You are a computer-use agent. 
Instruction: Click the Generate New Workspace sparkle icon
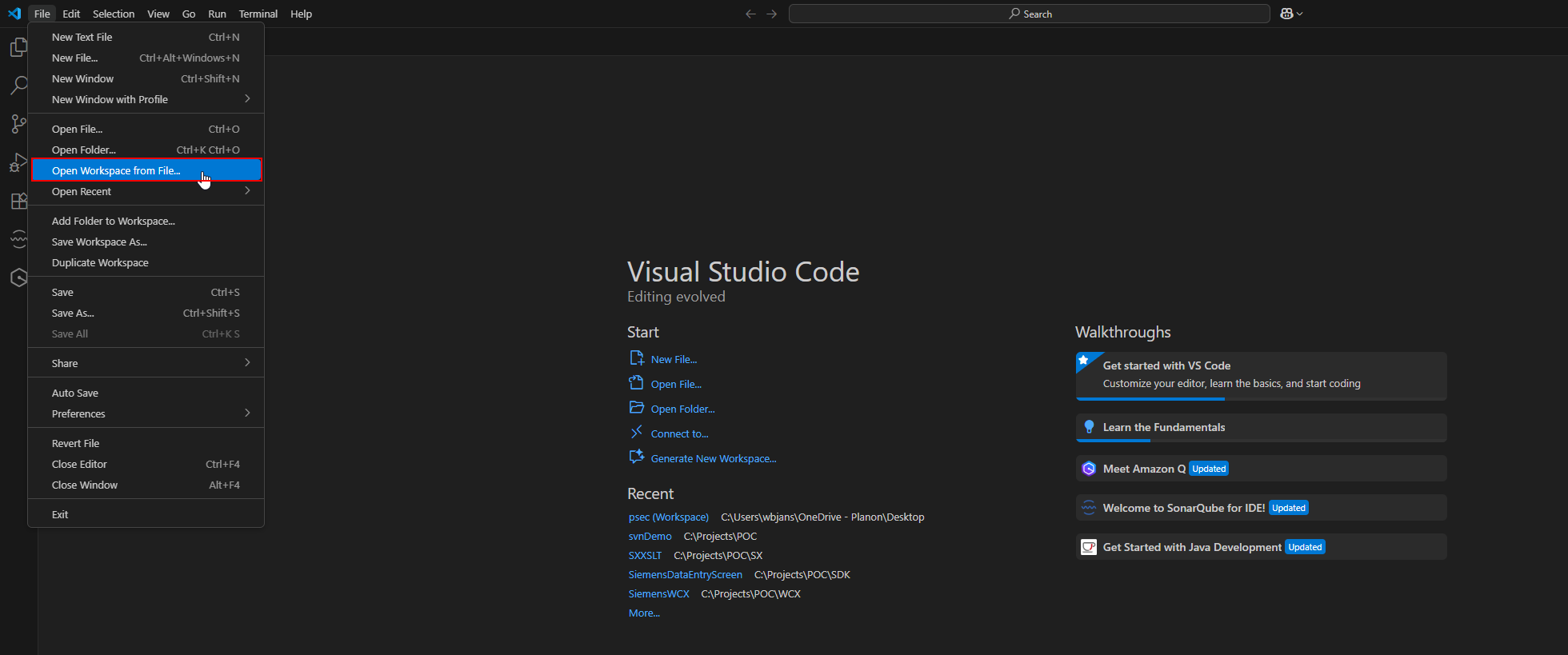coord(636,457)
